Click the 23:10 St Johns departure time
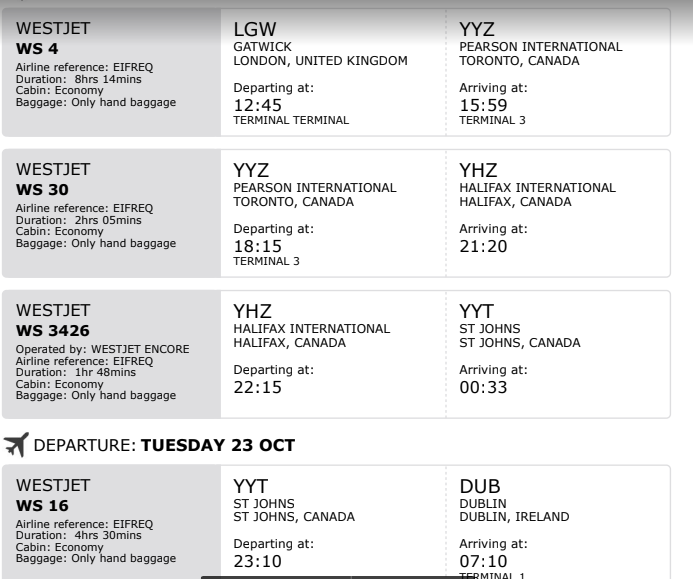Screen dimensions: 693x579 pyautogui.click(x=257, y=562)
